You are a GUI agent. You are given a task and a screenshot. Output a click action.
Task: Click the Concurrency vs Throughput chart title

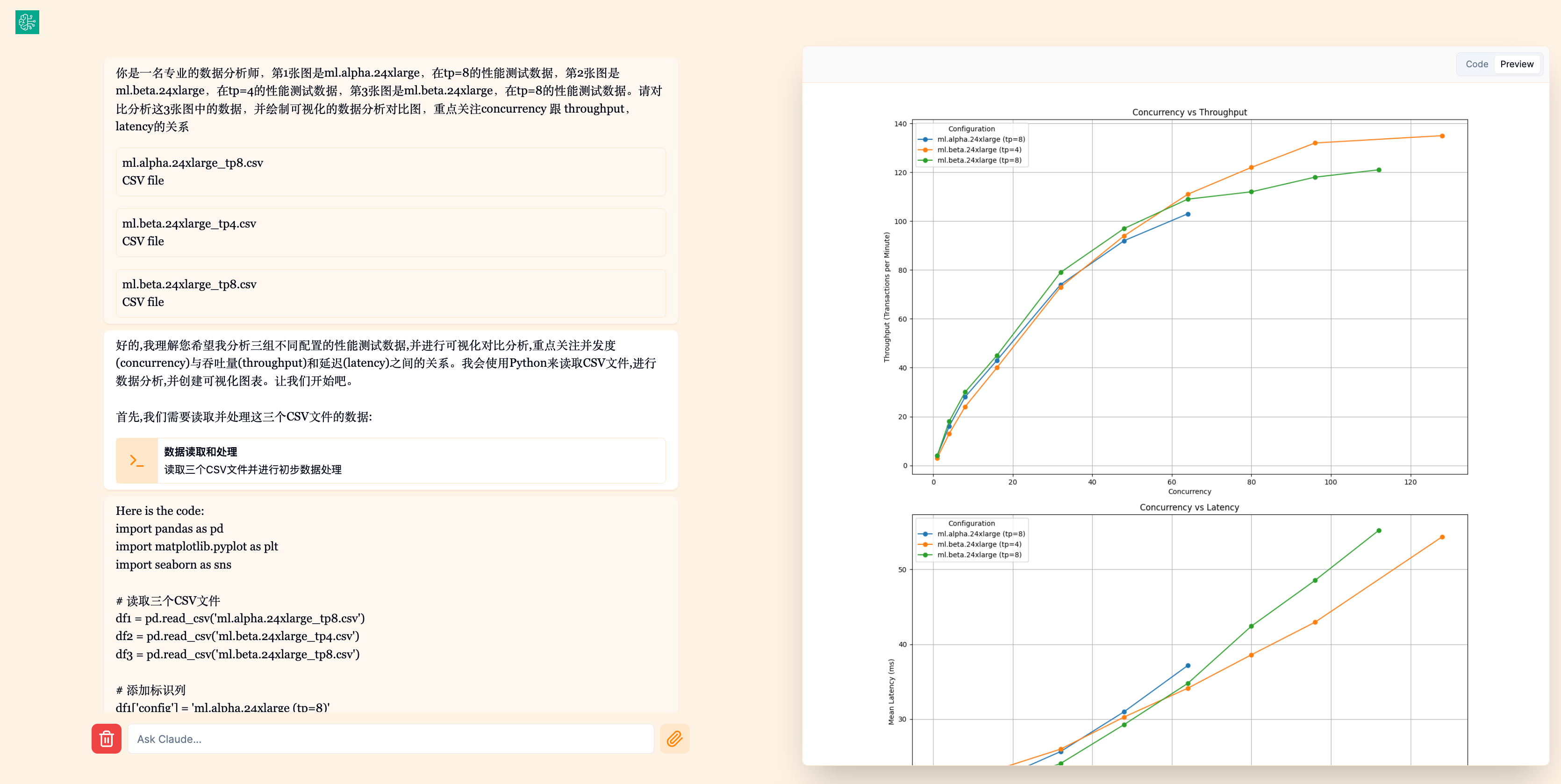click(1189, 112)
